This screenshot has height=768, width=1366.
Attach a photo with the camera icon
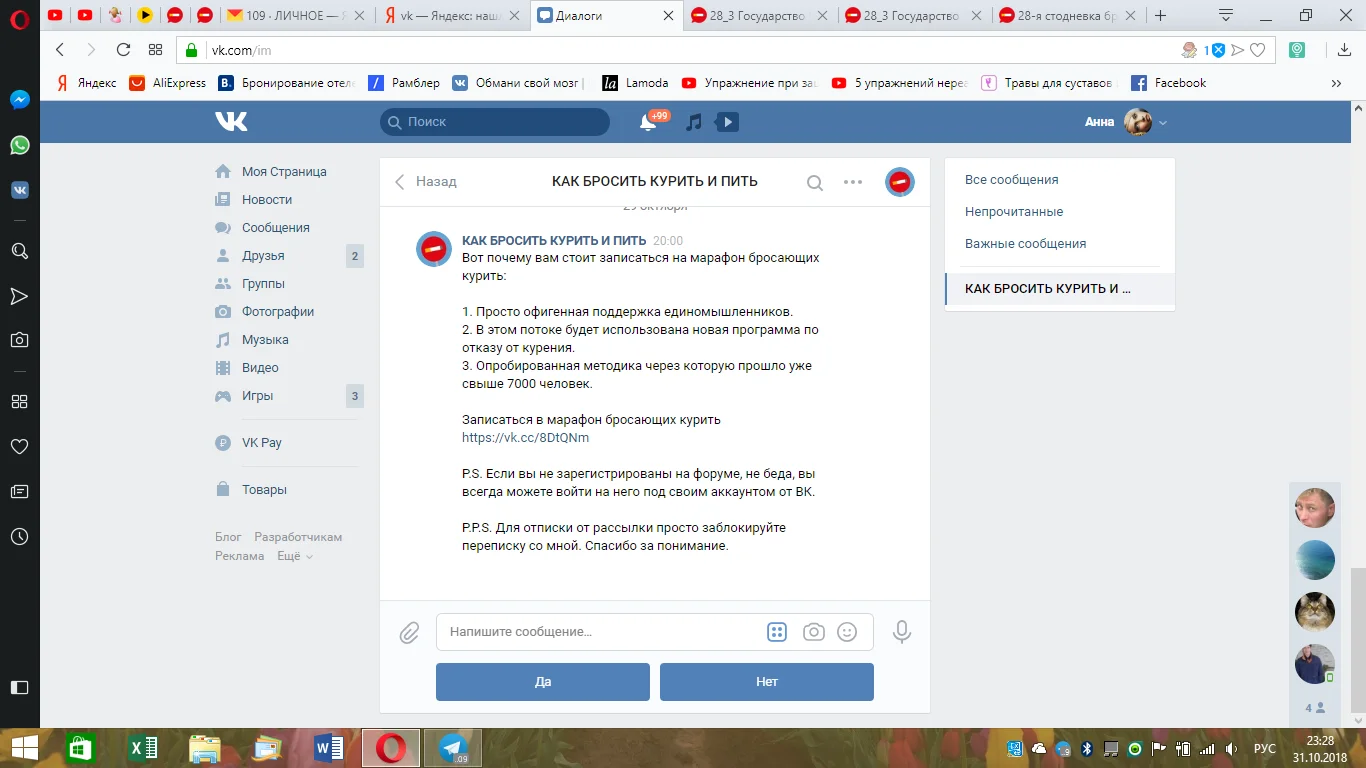point(814,632)
